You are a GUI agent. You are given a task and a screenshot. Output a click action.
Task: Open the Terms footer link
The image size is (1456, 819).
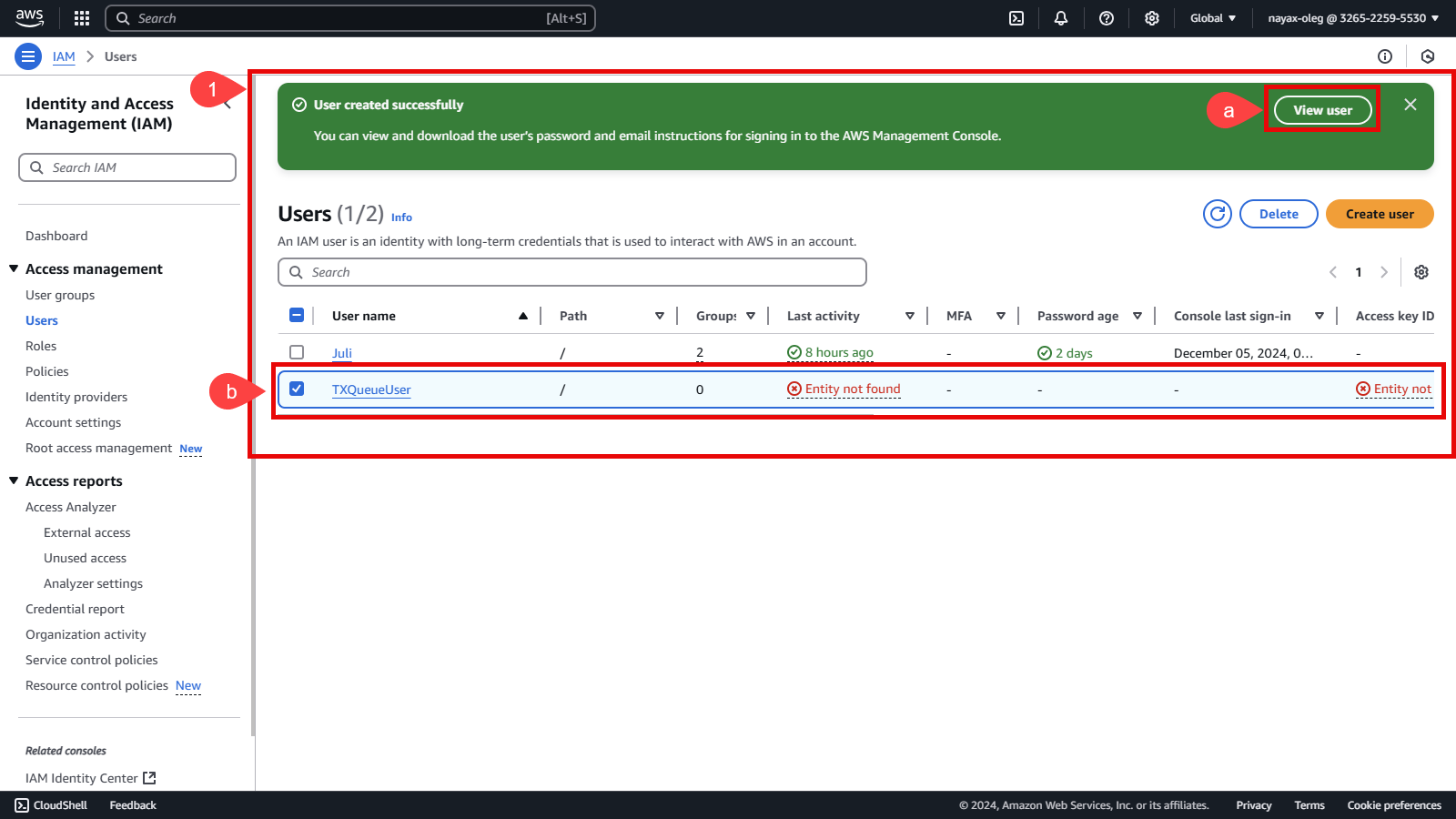1309,805
